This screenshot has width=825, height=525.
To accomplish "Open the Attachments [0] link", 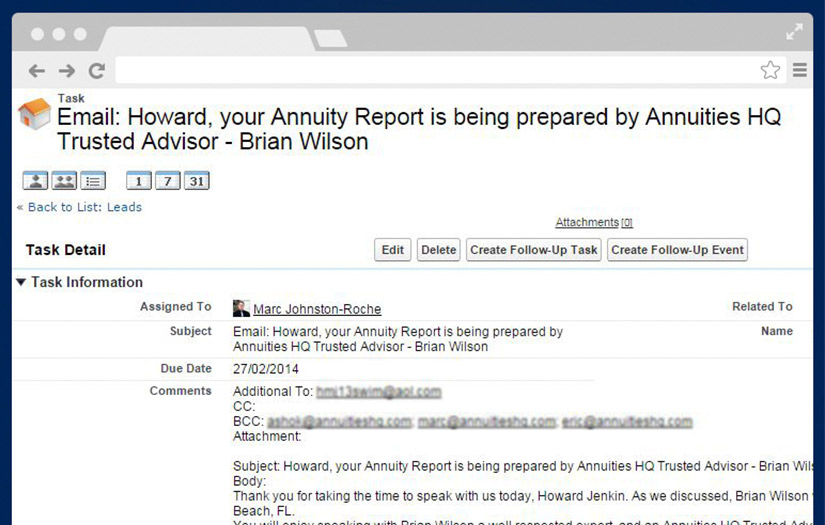I will [594, 223].
